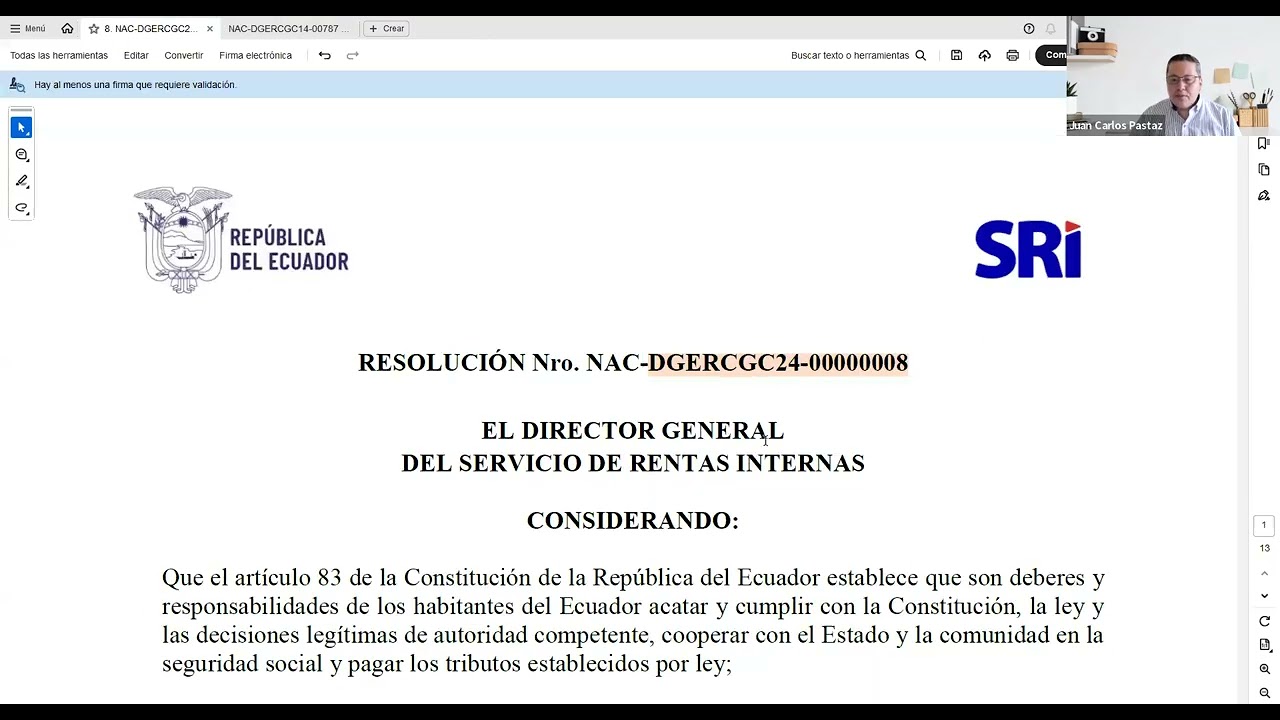
Task: Switch to the NAC-DGERCGC14-00787 tab
Action: 289,29
